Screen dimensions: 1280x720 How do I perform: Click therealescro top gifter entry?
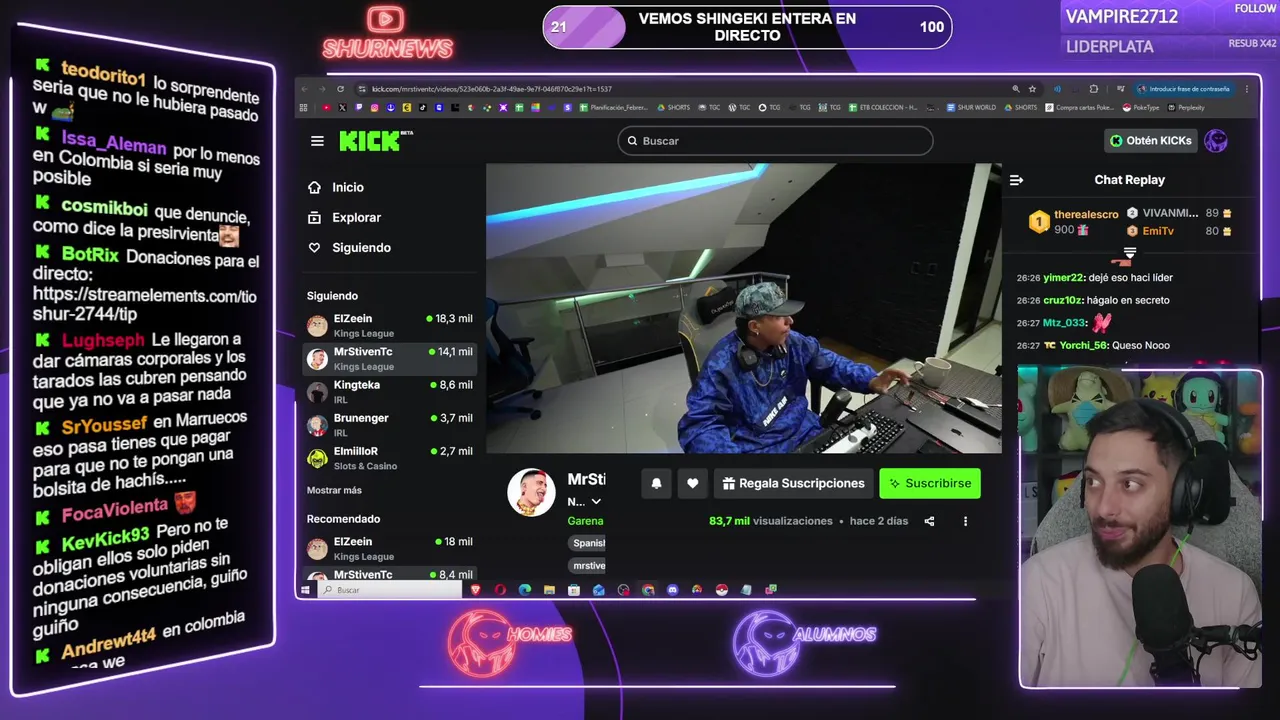pyautogui.click(x=1075, y=222)
